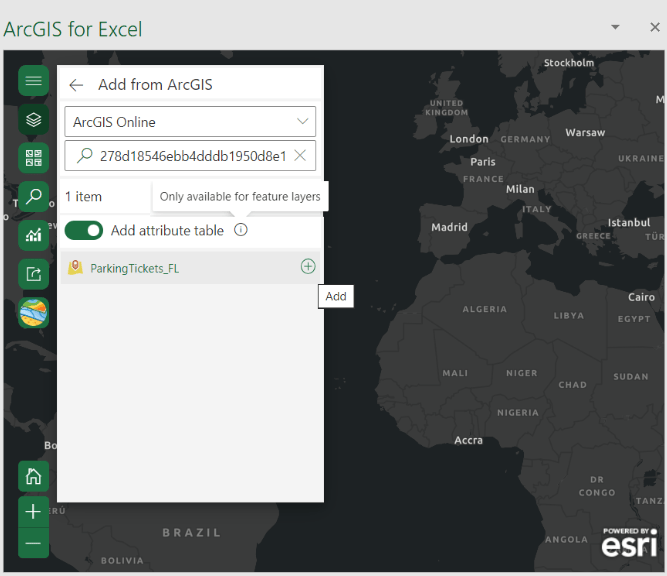Click the item ID search field
The height and width of the screenshot is (576, 667).
(x=190, y=156)
